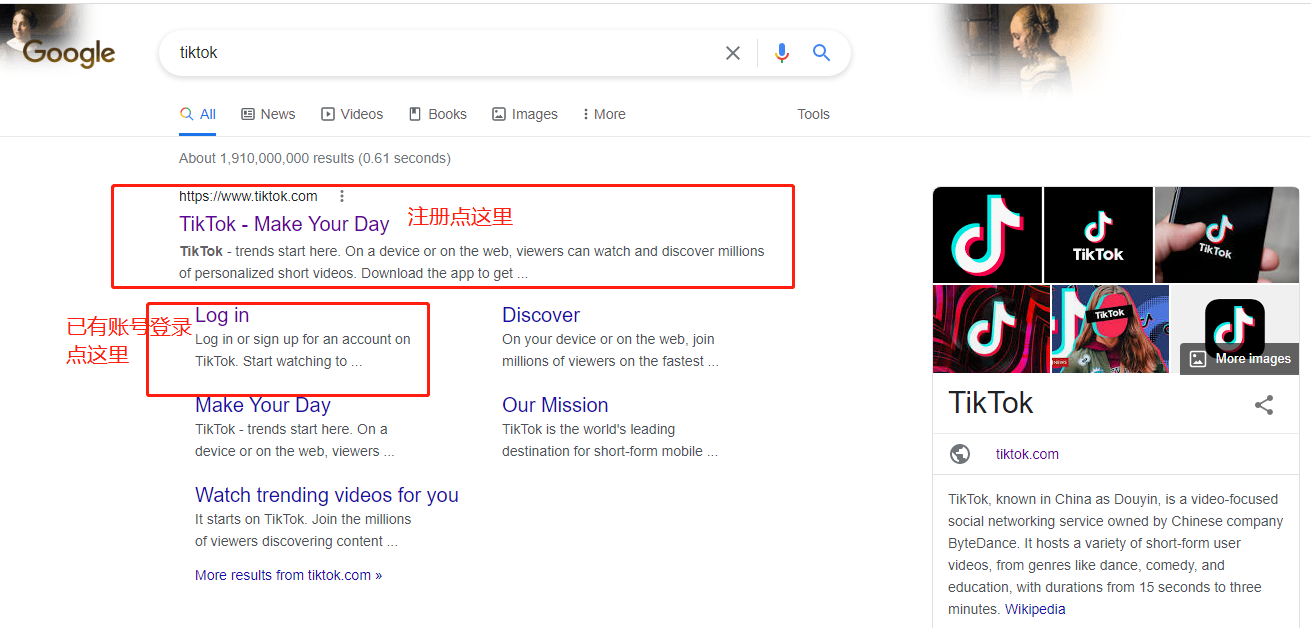Expand the More search options menu

pos(604,114)
